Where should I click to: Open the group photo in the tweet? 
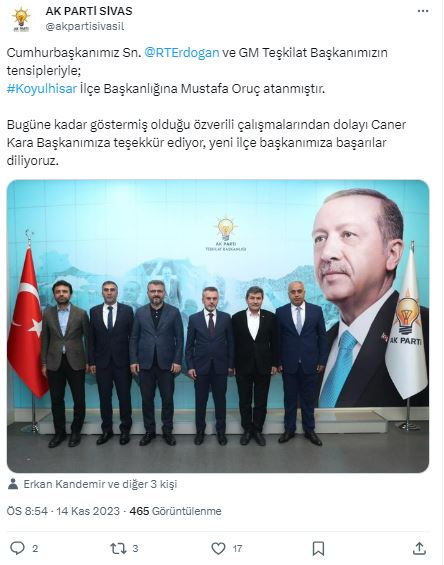(x=218, y=326)
